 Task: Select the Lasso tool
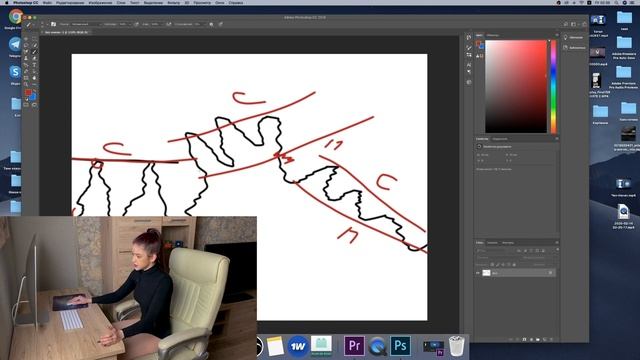(x=26, y=45)
